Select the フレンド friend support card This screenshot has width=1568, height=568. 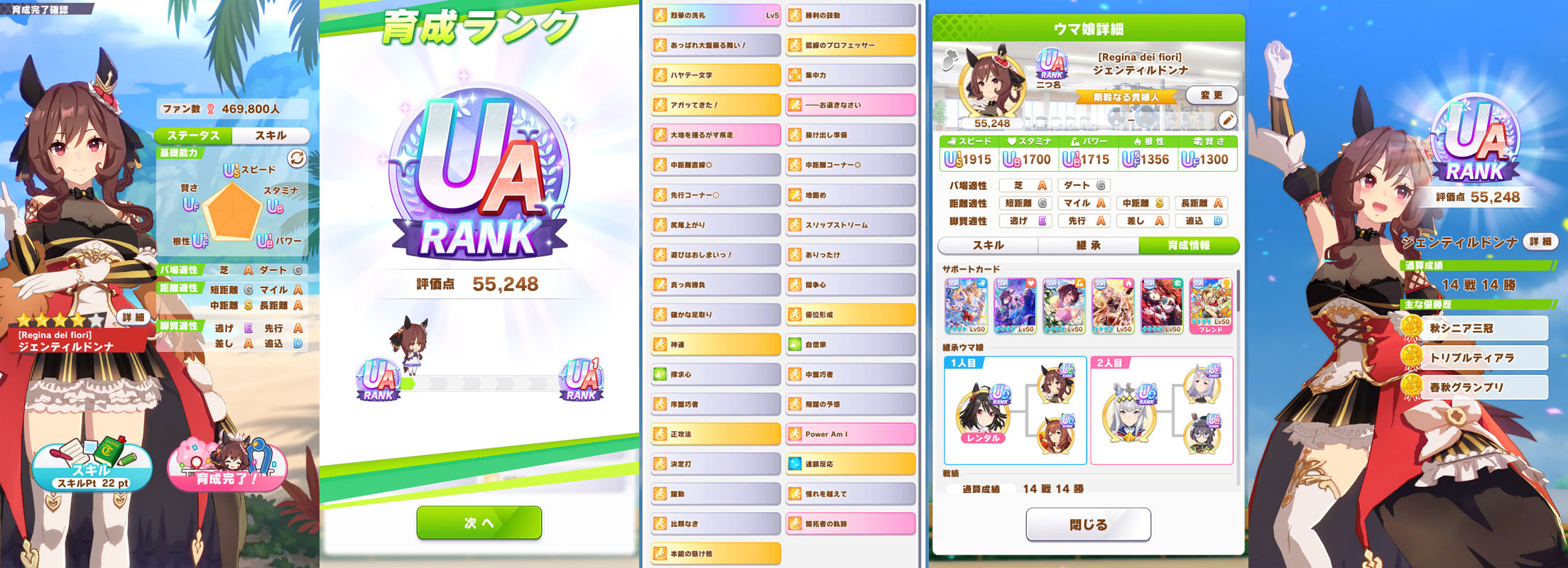click(1211, 306)
